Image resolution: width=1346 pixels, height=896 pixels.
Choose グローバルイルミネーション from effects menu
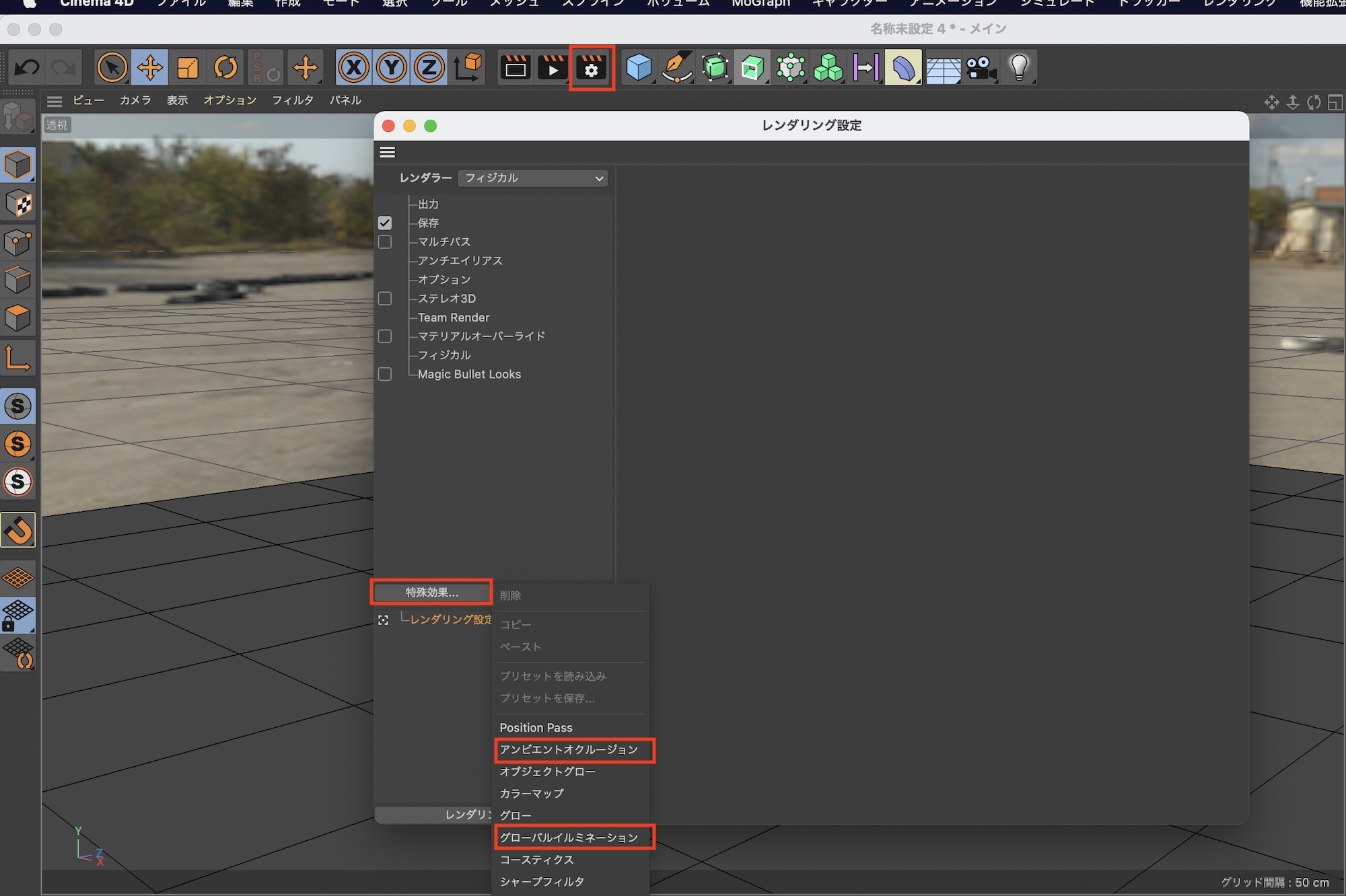pyautogui.click(x=569, y=837)
